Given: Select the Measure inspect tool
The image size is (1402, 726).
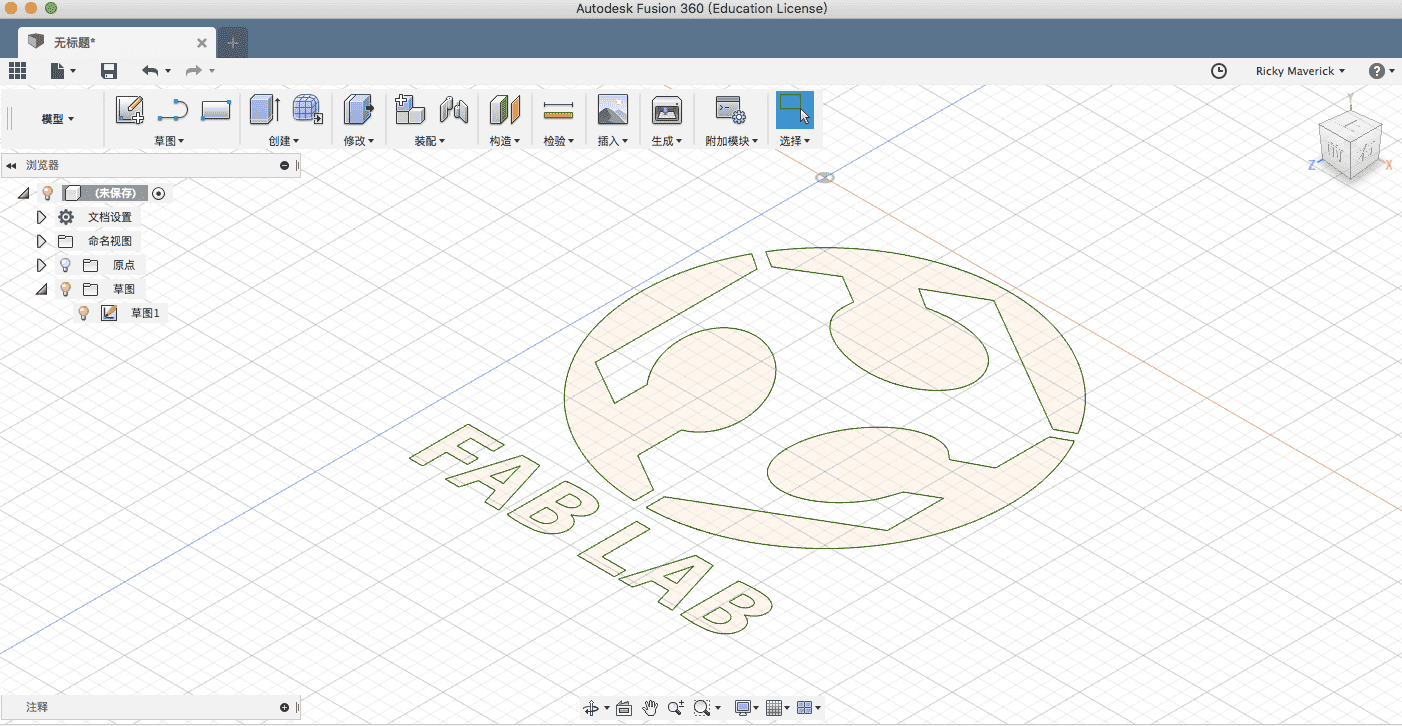Looking at the screenshot, I should [x=558, y=110].
